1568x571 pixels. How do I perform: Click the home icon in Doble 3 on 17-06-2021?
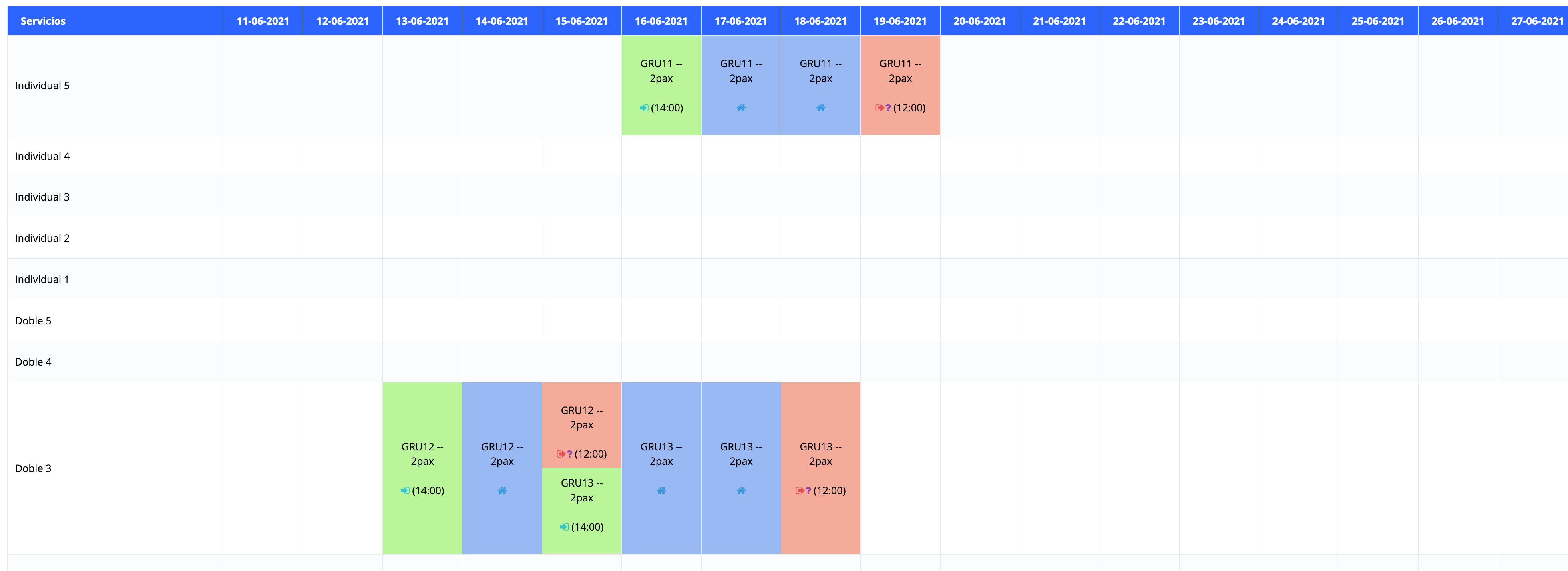click(741, 491)
